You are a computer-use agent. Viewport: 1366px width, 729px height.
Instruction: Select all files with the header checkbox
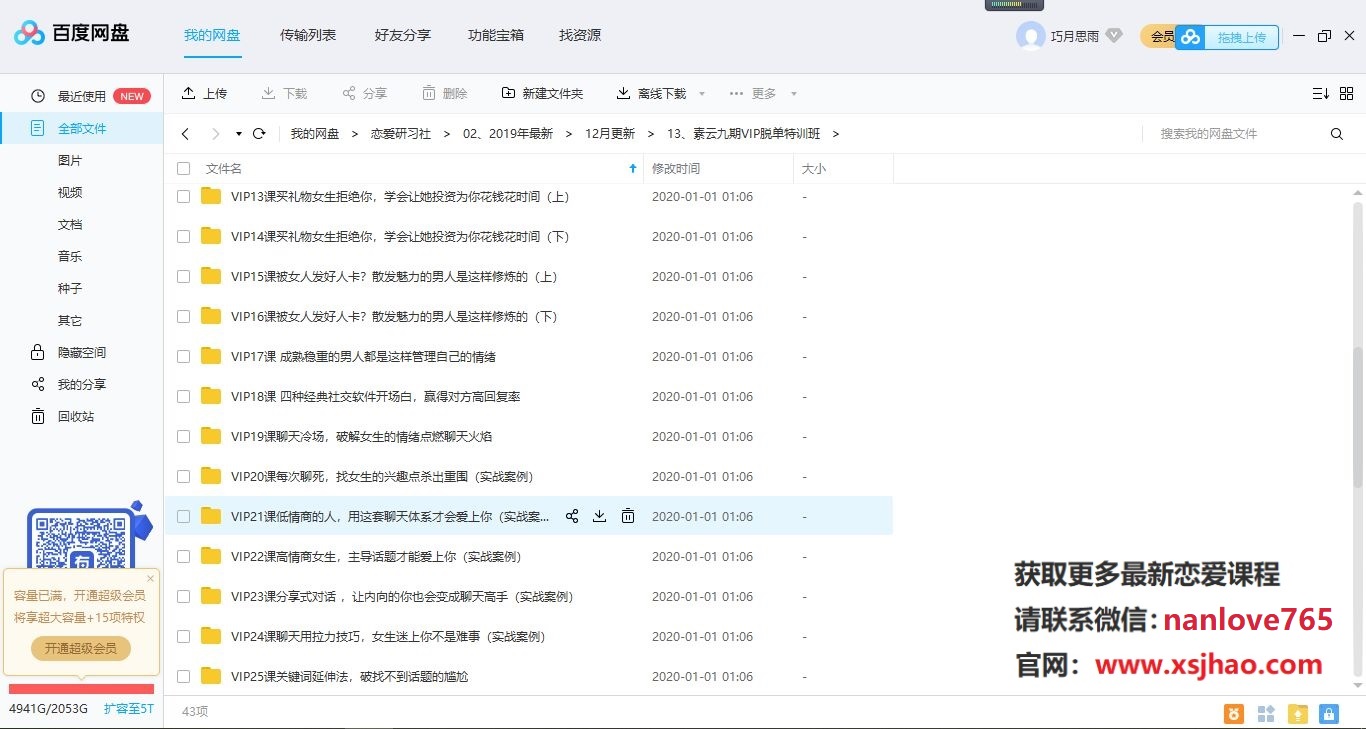(x=183, y=168)
